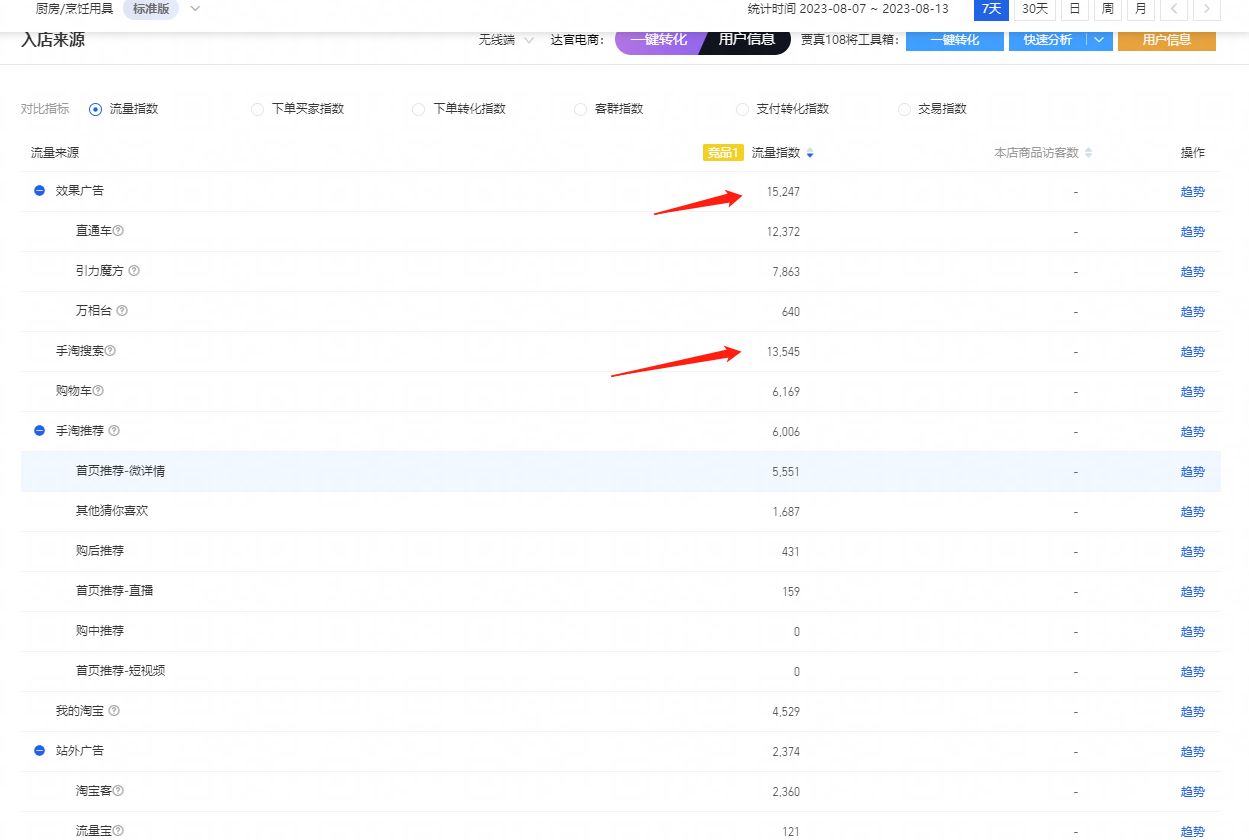Click help icon next to 手淘搜索
Screen dimensions: 1249x840
click(111, 351)
